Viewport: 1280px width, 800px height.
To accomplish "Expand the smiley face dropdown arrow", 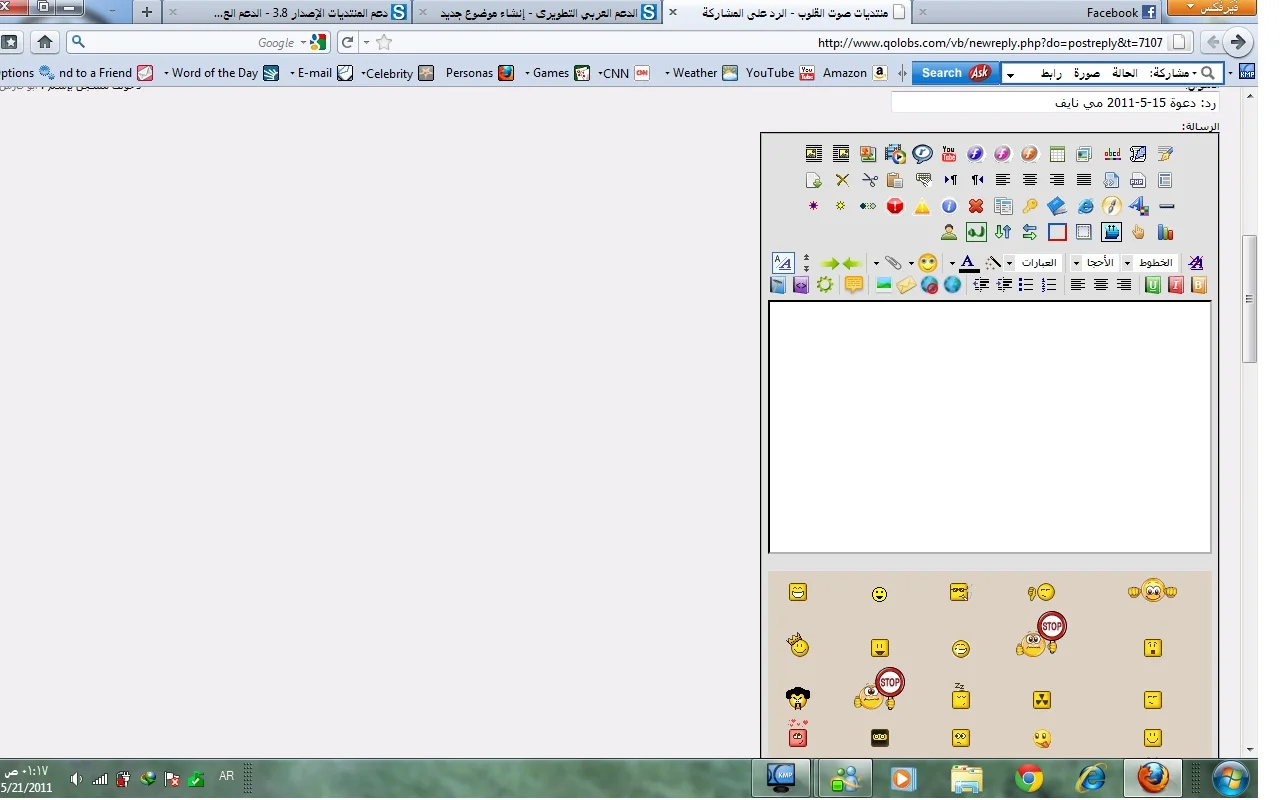I will tap(911, 263).
